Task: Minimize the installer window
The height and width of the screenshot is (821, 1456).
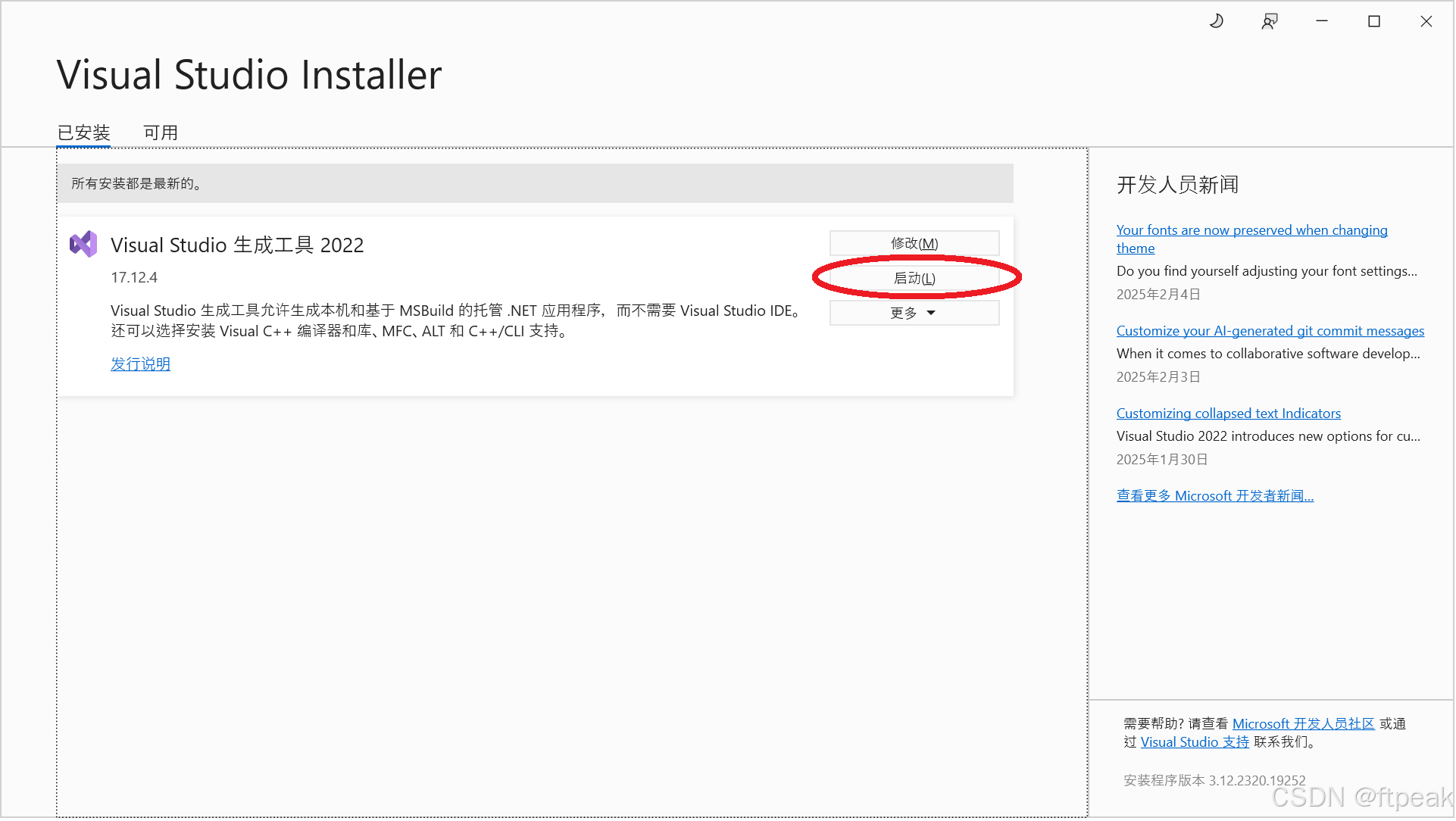Action: click(1323, 21)
